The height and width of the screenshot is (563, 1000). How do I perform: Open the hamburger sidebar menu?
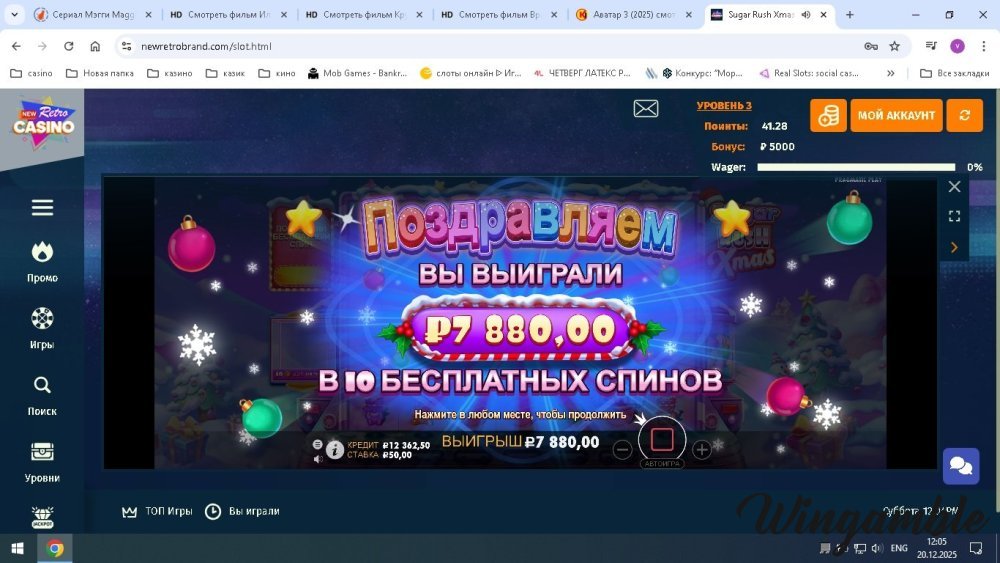tap(42, 207)
